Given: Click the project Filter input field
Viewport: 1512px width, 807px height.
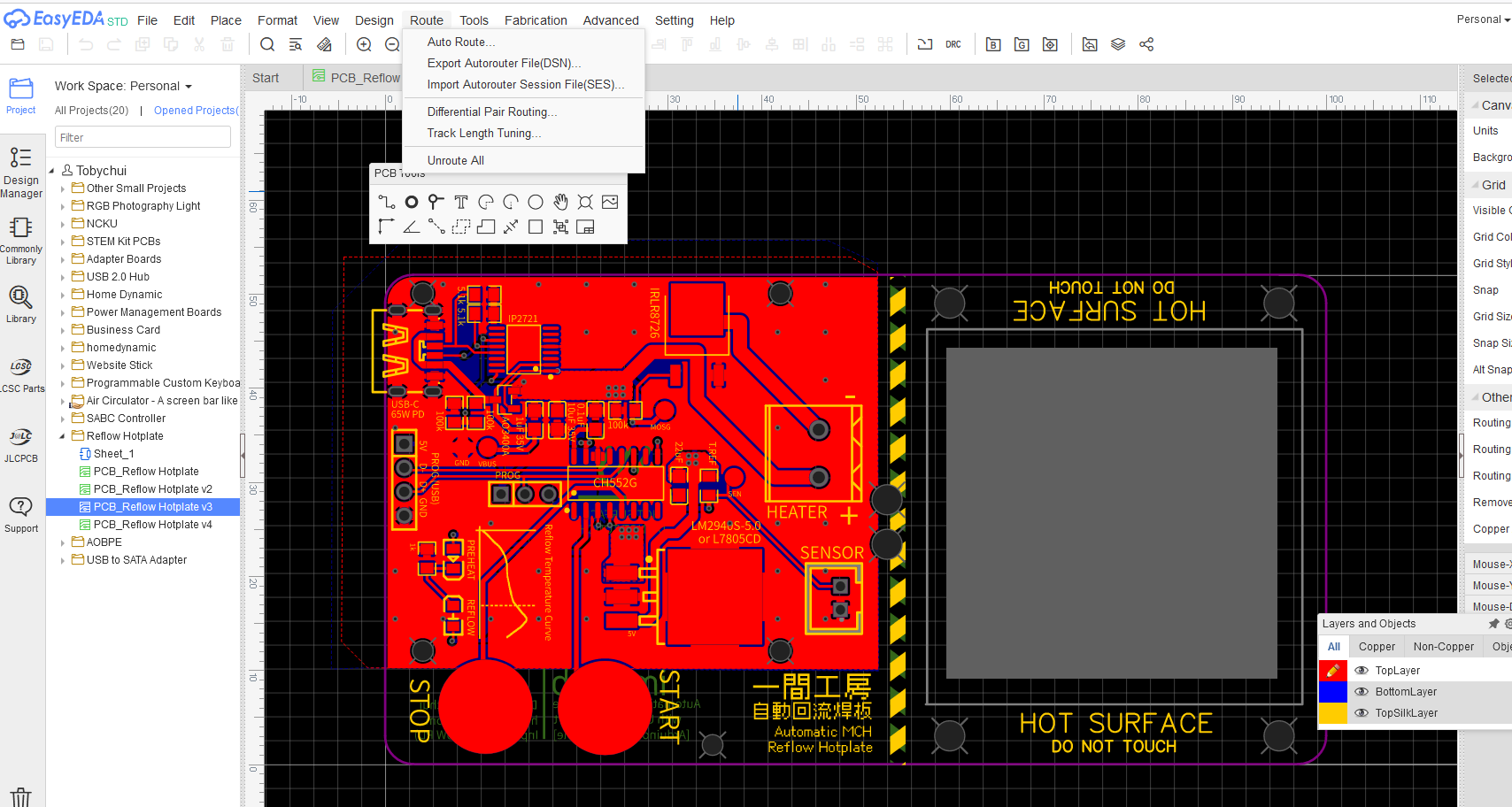Looking at the screenshot, I should click(x=142, y=137).
